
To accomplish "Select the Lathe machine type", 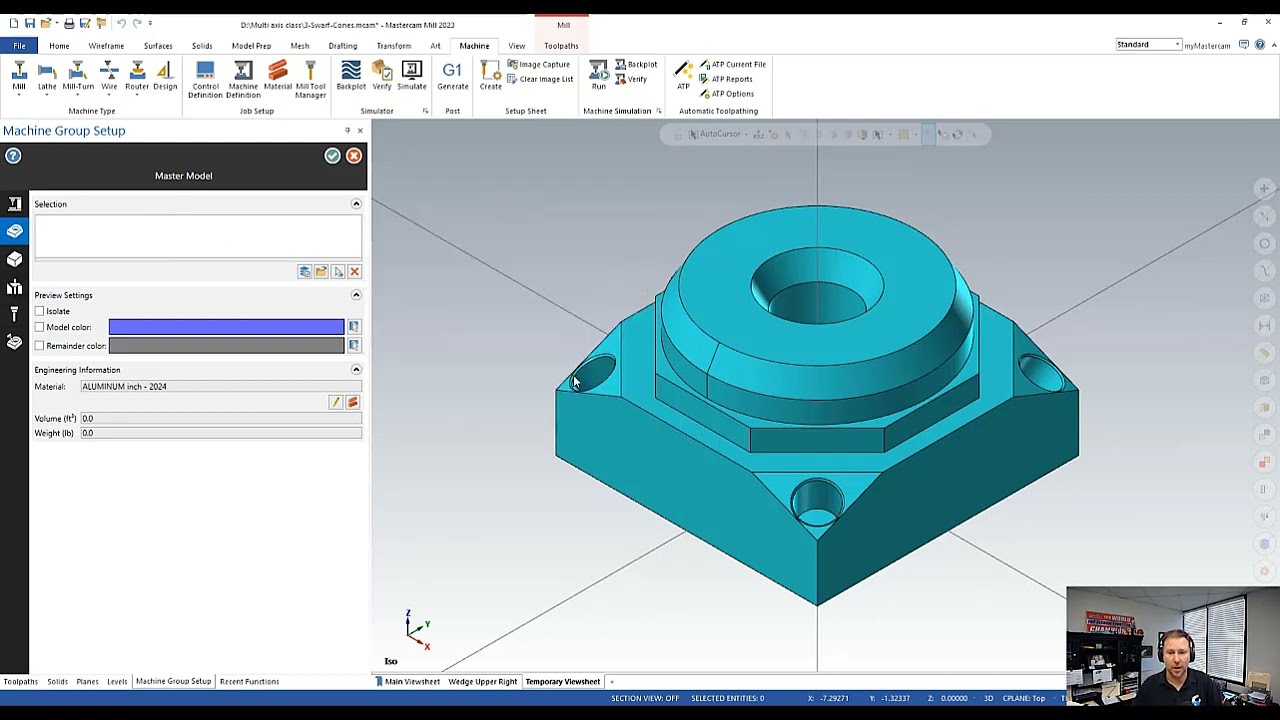I will (47, 76).
